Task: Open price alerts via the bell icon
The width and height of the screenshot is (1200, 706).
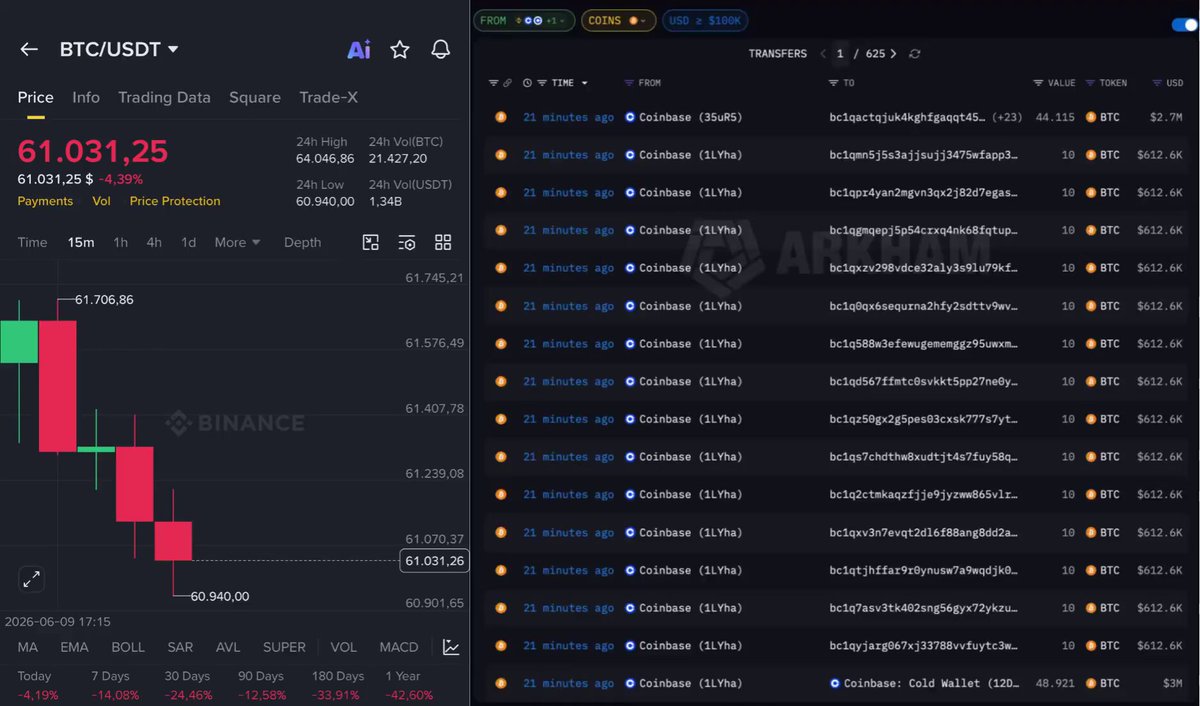Action: click(x=440, y=49)
